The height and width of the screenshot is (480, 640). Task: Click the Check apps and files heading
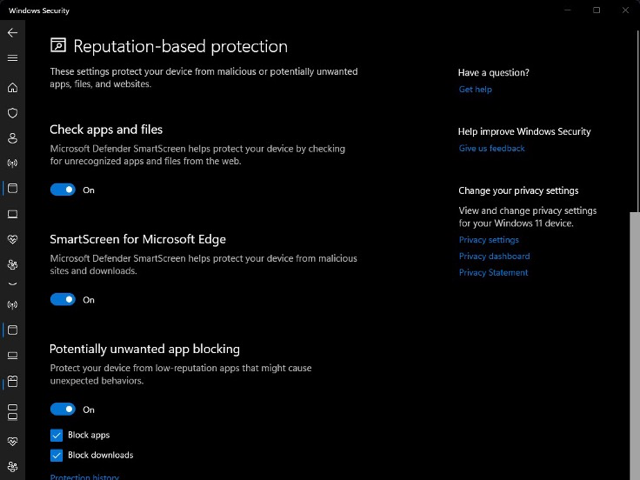coord(106,129)
